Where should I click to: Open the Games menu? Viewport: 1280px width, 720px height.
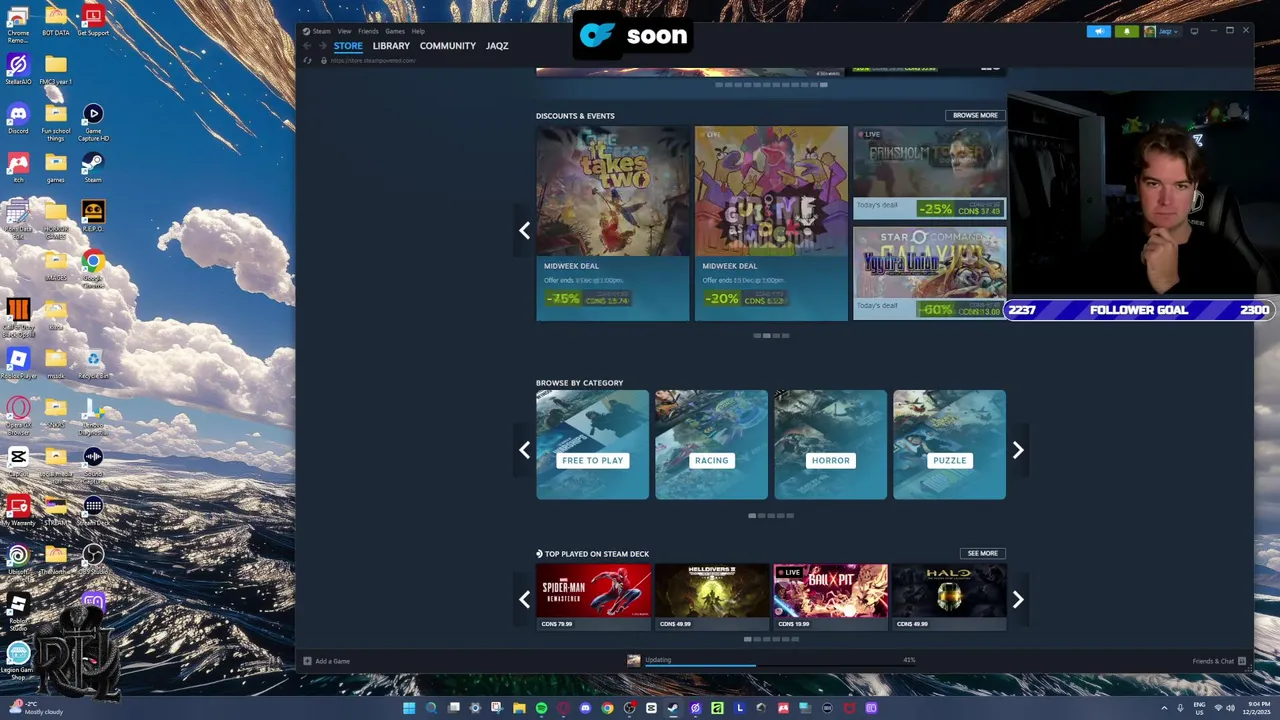pyautogui.click(x=395, y=31)
